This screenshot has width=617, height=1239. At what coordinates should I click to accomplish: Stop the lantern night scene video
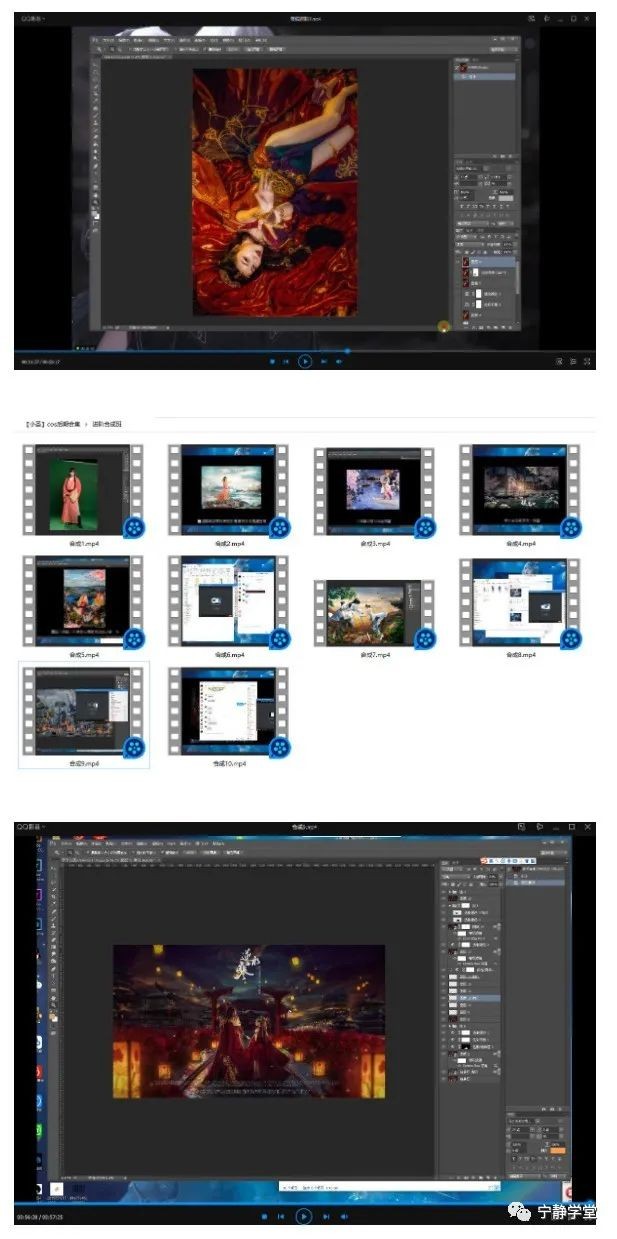[264, 1216]
